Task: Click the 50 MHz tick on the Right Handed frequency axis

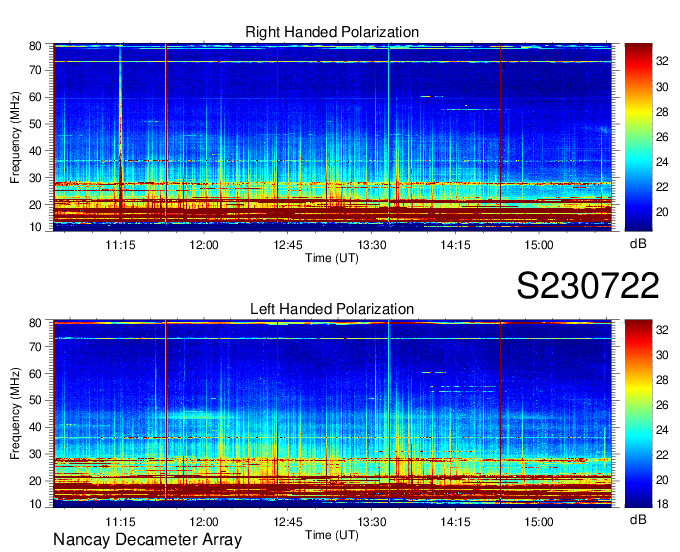Action: [35, 124]
